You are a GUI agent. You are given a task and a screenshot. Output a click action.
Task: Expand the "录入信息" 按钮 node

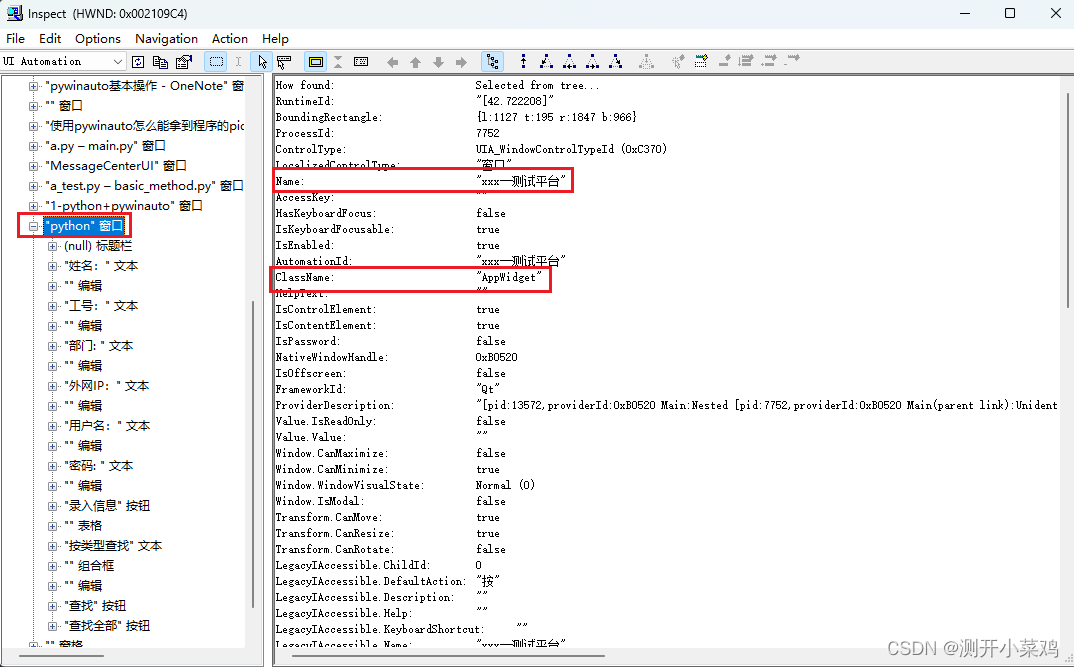(52, 506)
